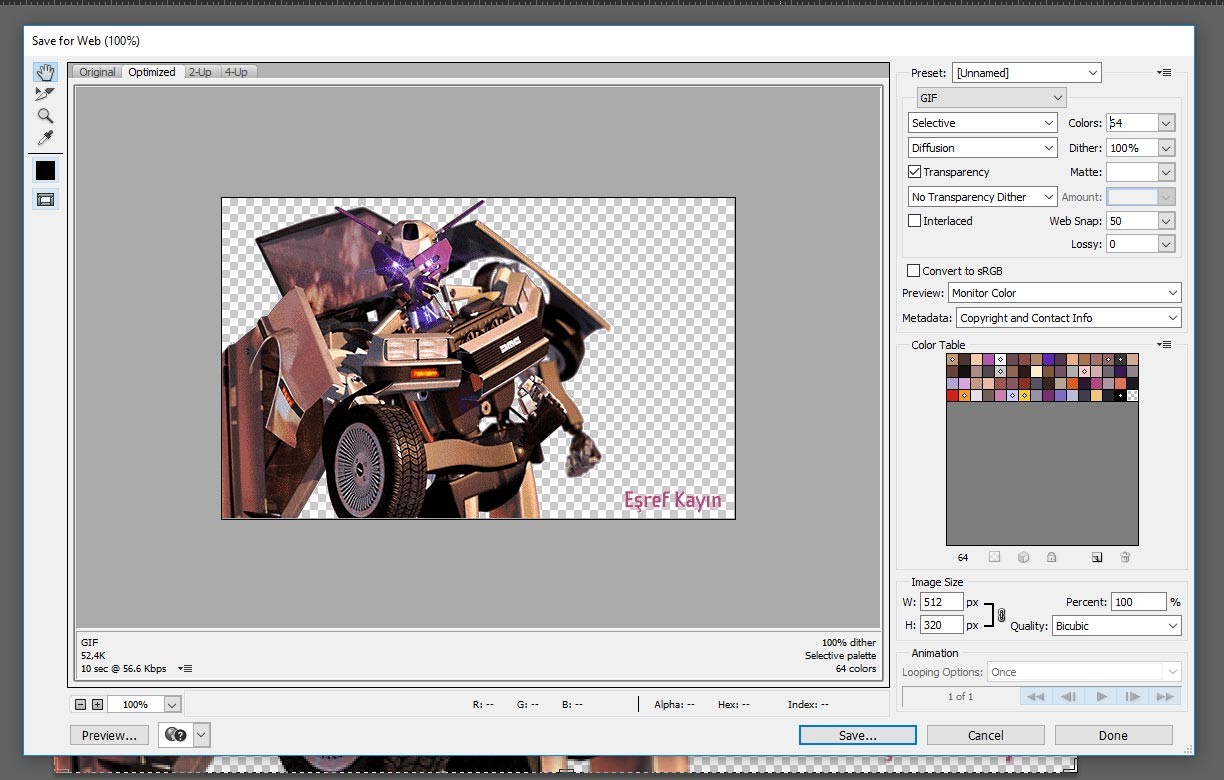Switch to the Original tab
1224x780 pixels.
pos(97,72)
